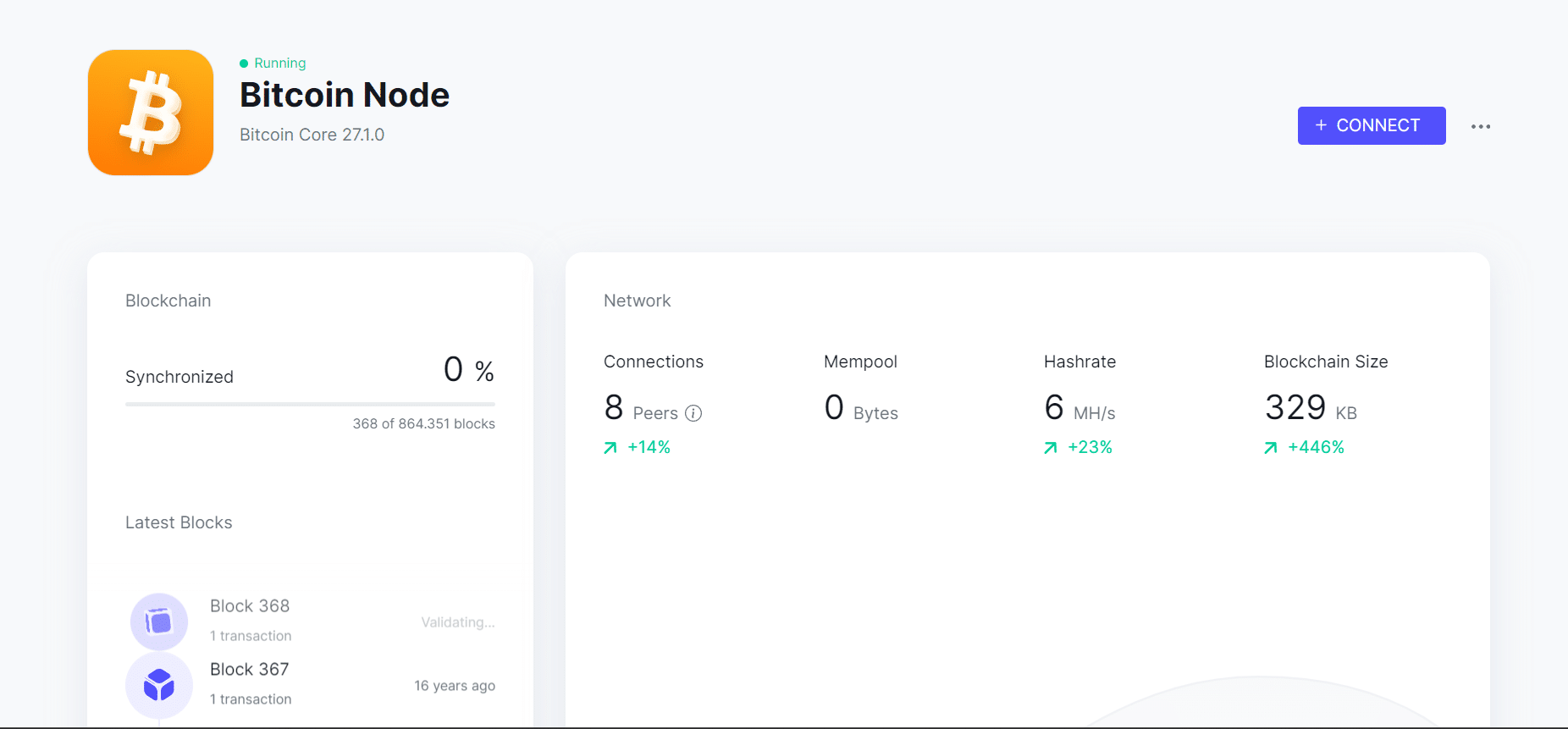Screen dimensions: 1568x729
Task: Click the Synchronized label
Action: (179, 377)
